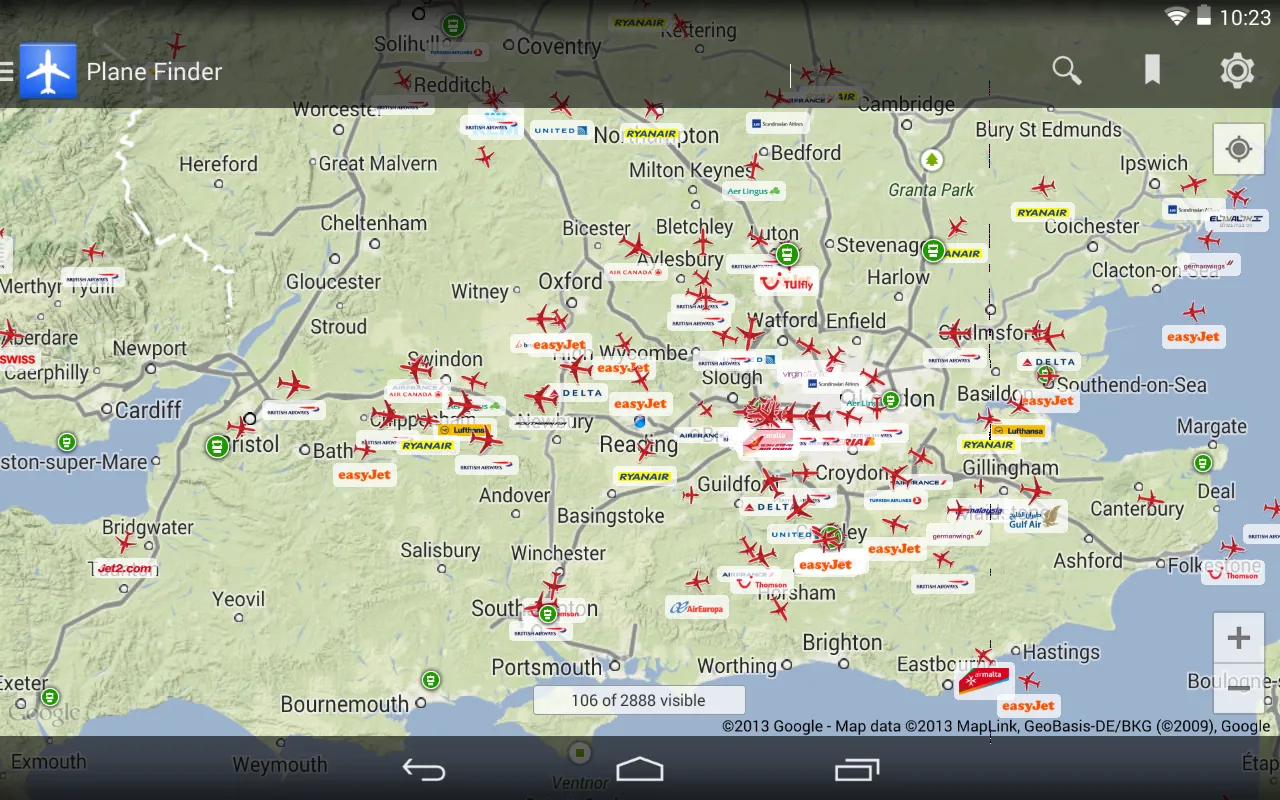This screenshot has height=800, width=1280.
Task: Select the TUIfly flight label
Action: pos(786,283)
